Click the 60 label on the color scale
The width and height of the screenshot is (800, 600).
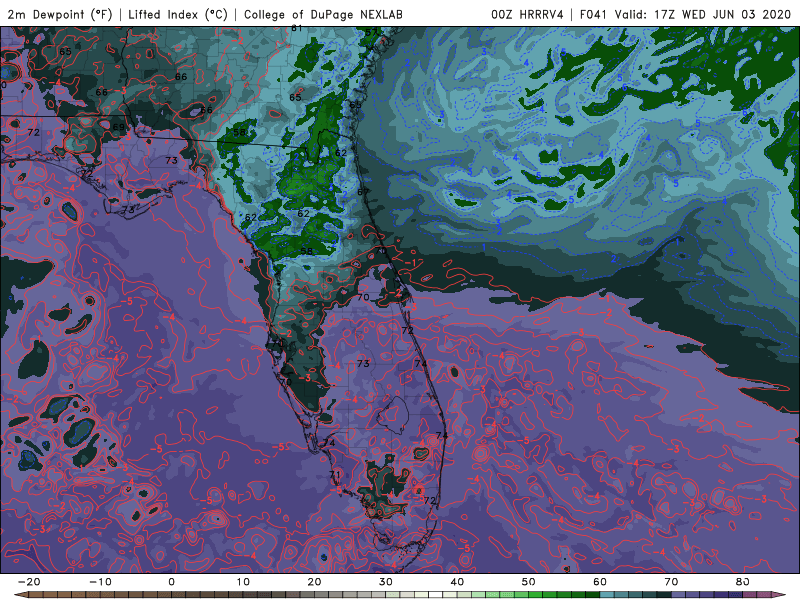click(x=600, y=582)
